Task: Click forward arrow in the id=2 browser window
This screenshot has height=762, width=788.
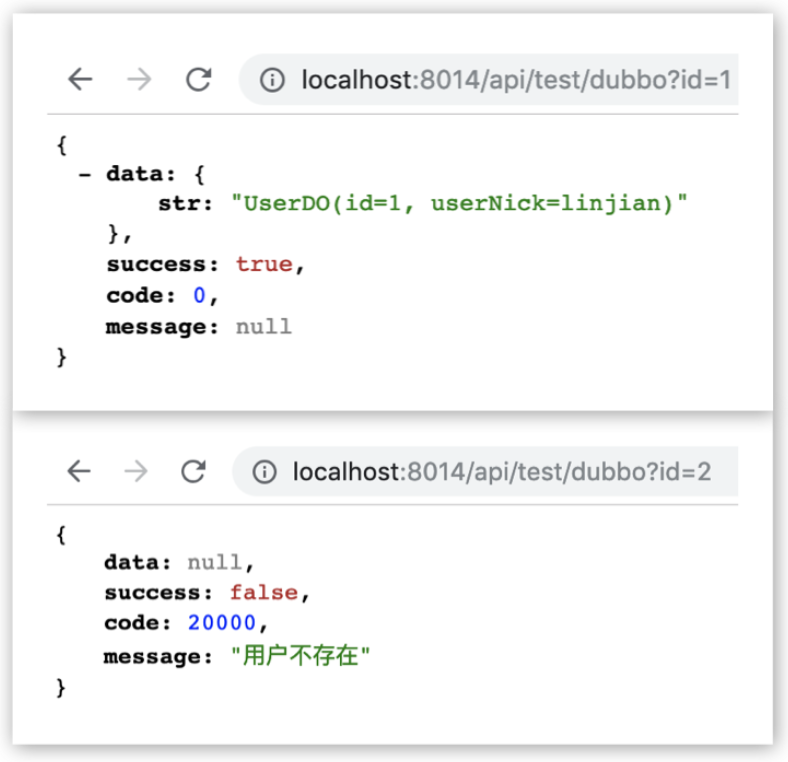Action: tap(136, 471)
